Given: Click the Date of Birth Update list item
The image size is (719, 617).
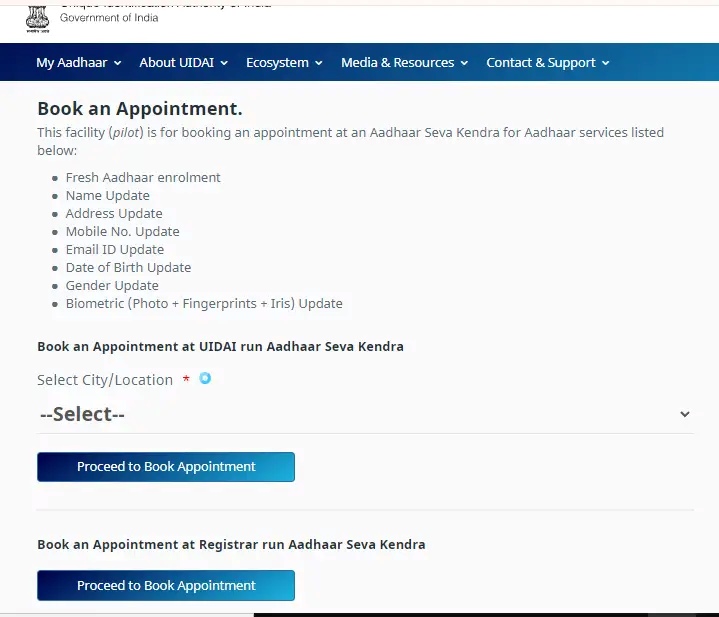Looking at the screenshot, I should (128, 268).
